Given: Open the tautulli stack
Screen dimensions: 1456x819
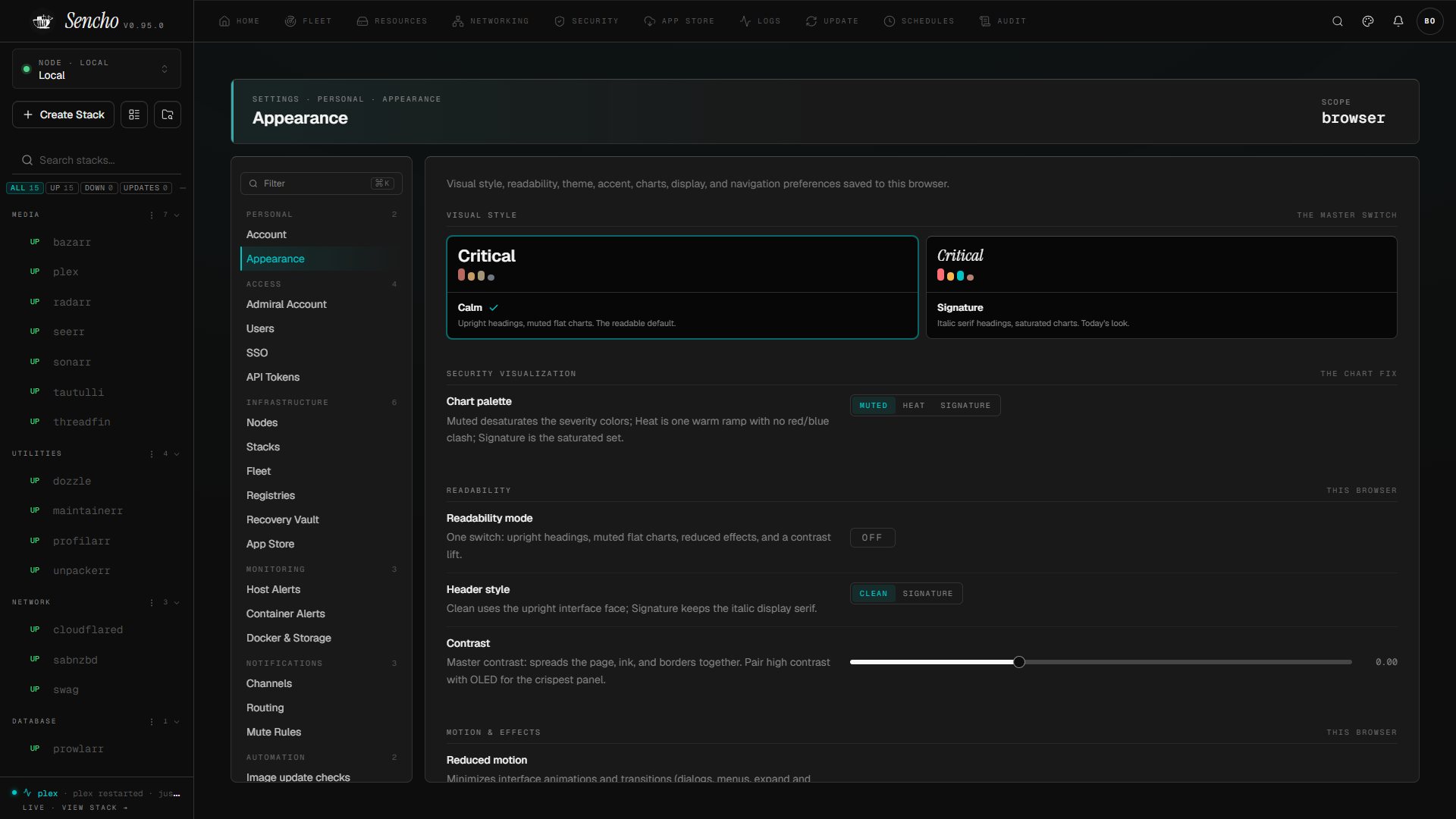Looking at the screenshot, I should (x=96, y=393).
